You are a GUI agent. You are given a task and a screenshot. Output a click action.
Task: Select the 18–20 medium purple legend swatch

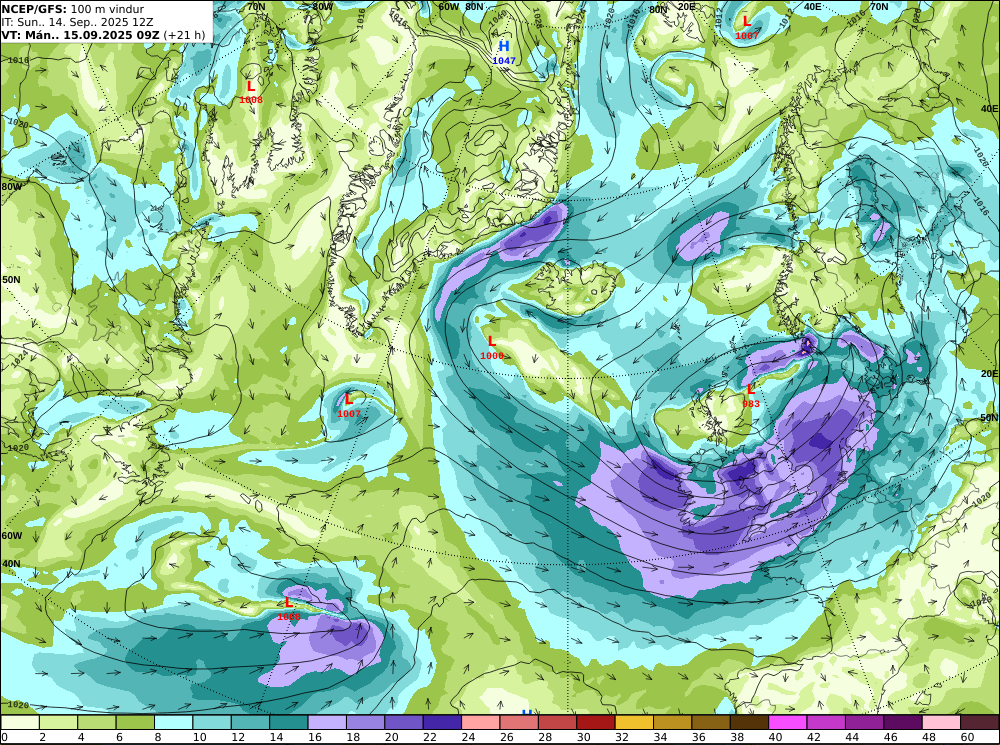coord(365,722)
